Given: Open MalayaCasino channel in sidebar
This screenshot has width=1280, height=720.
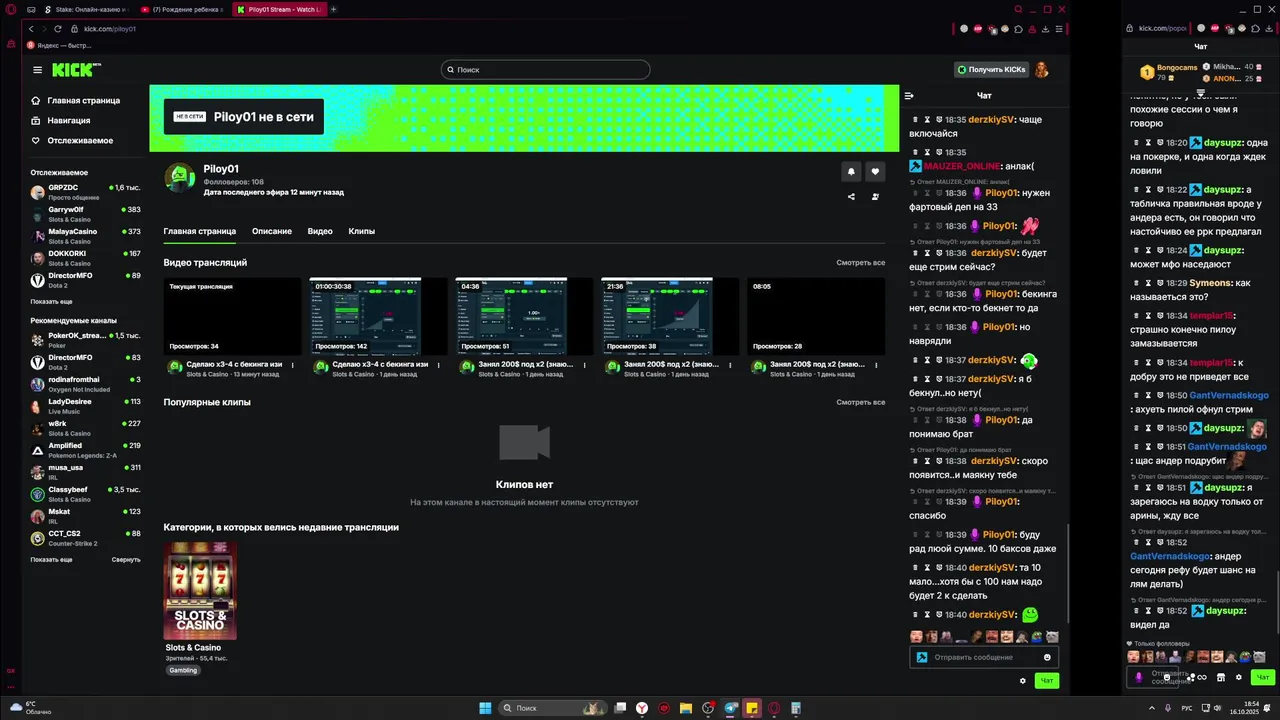Looking at the screenshot, I should coord(85,236).
